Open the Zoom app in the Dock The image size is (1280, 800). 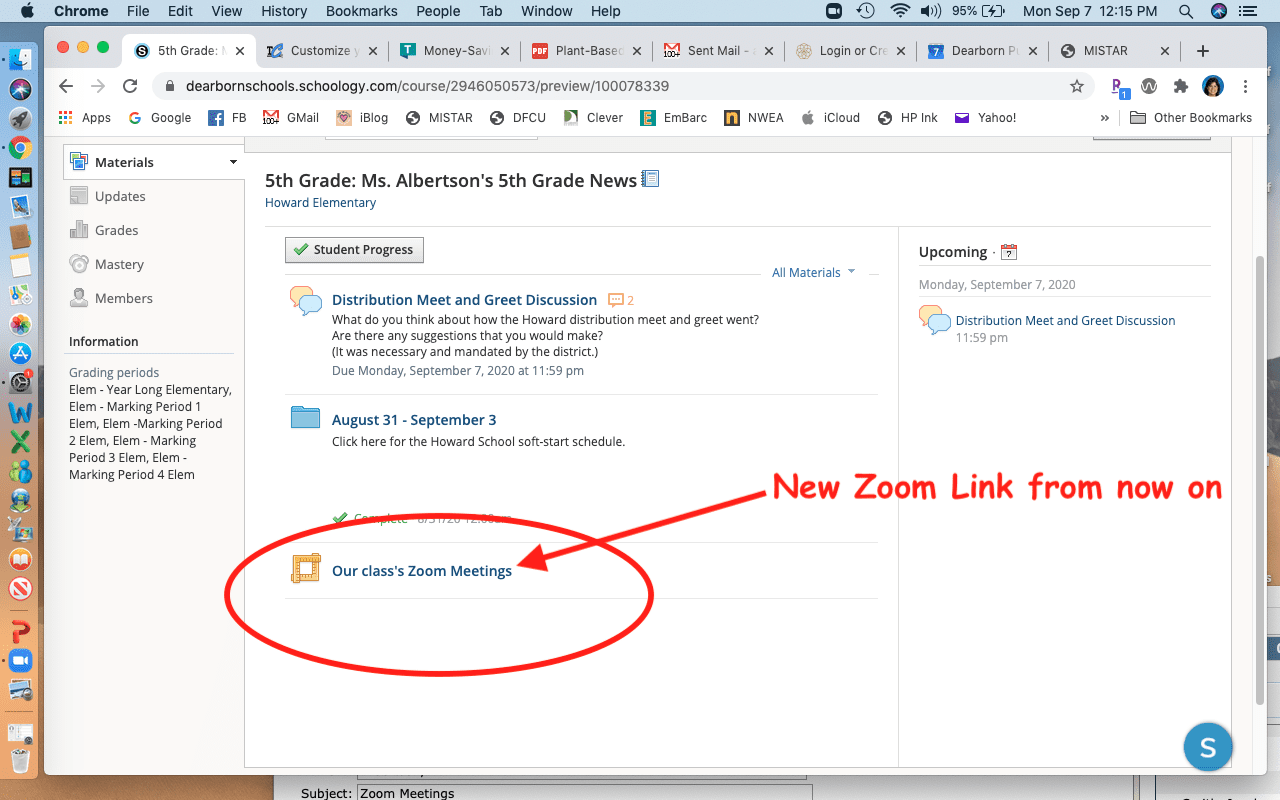[20, 660]
